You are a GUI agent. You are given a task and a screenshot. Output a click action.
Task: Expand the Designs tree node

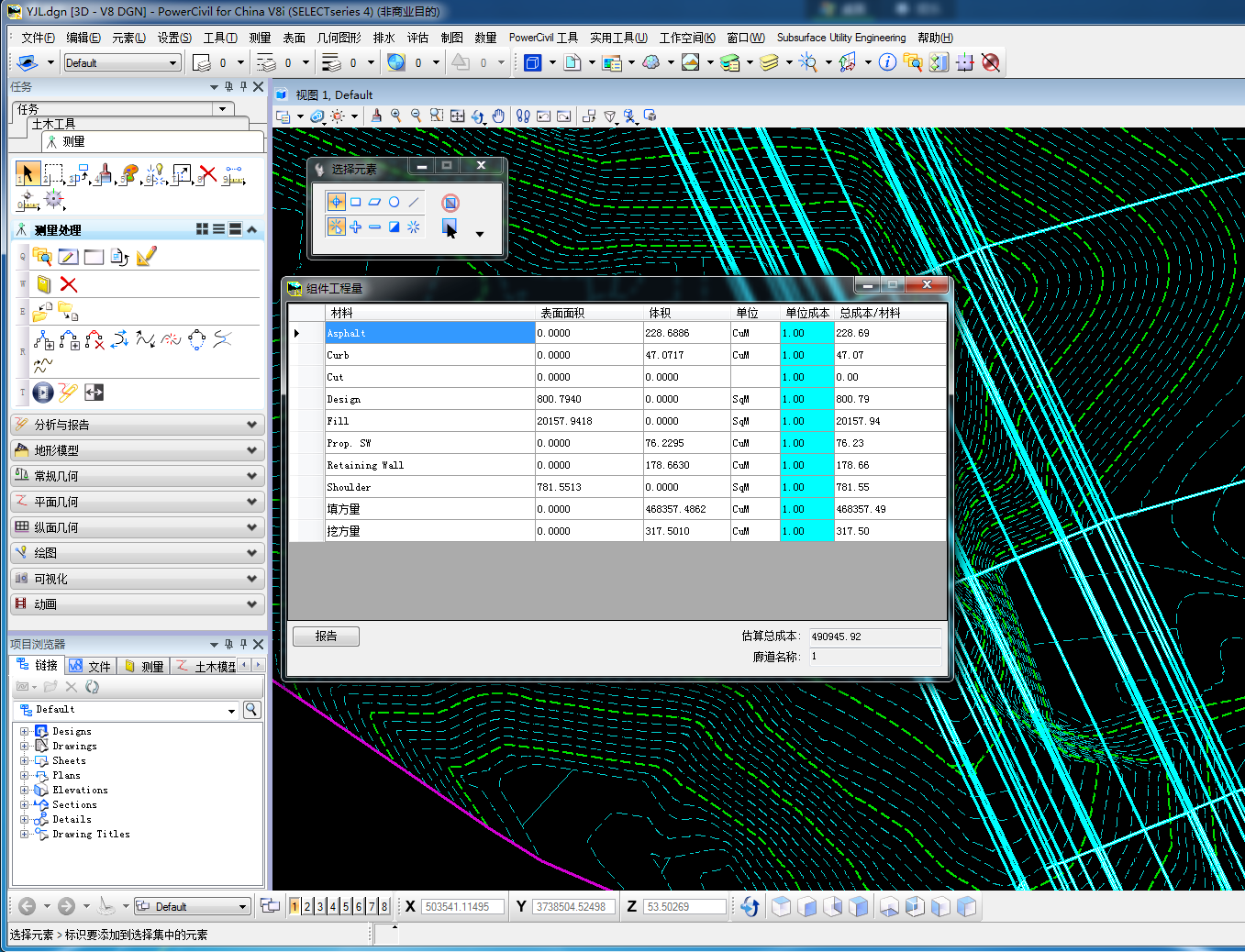click(x=25, y=732)
